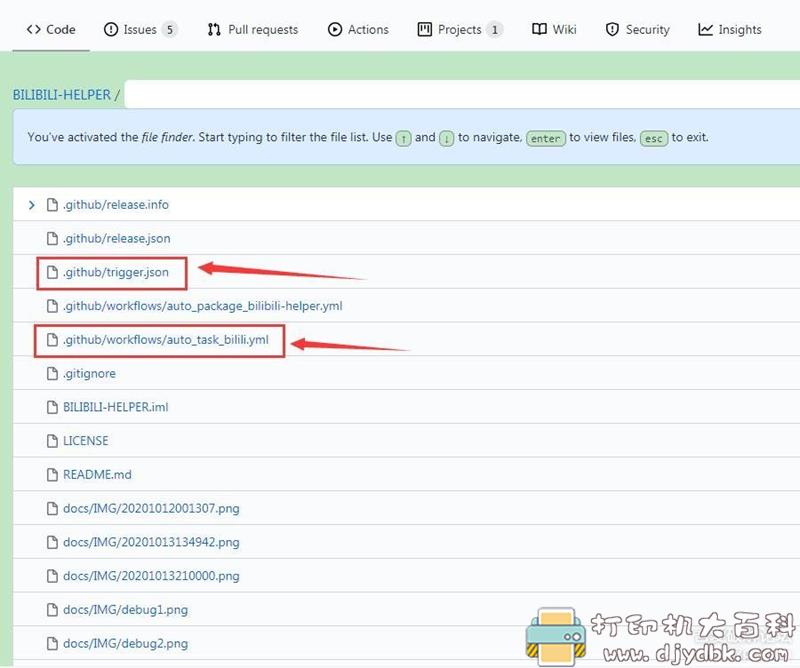Click the file icon beside LICENSE

[x=52, y=440]
